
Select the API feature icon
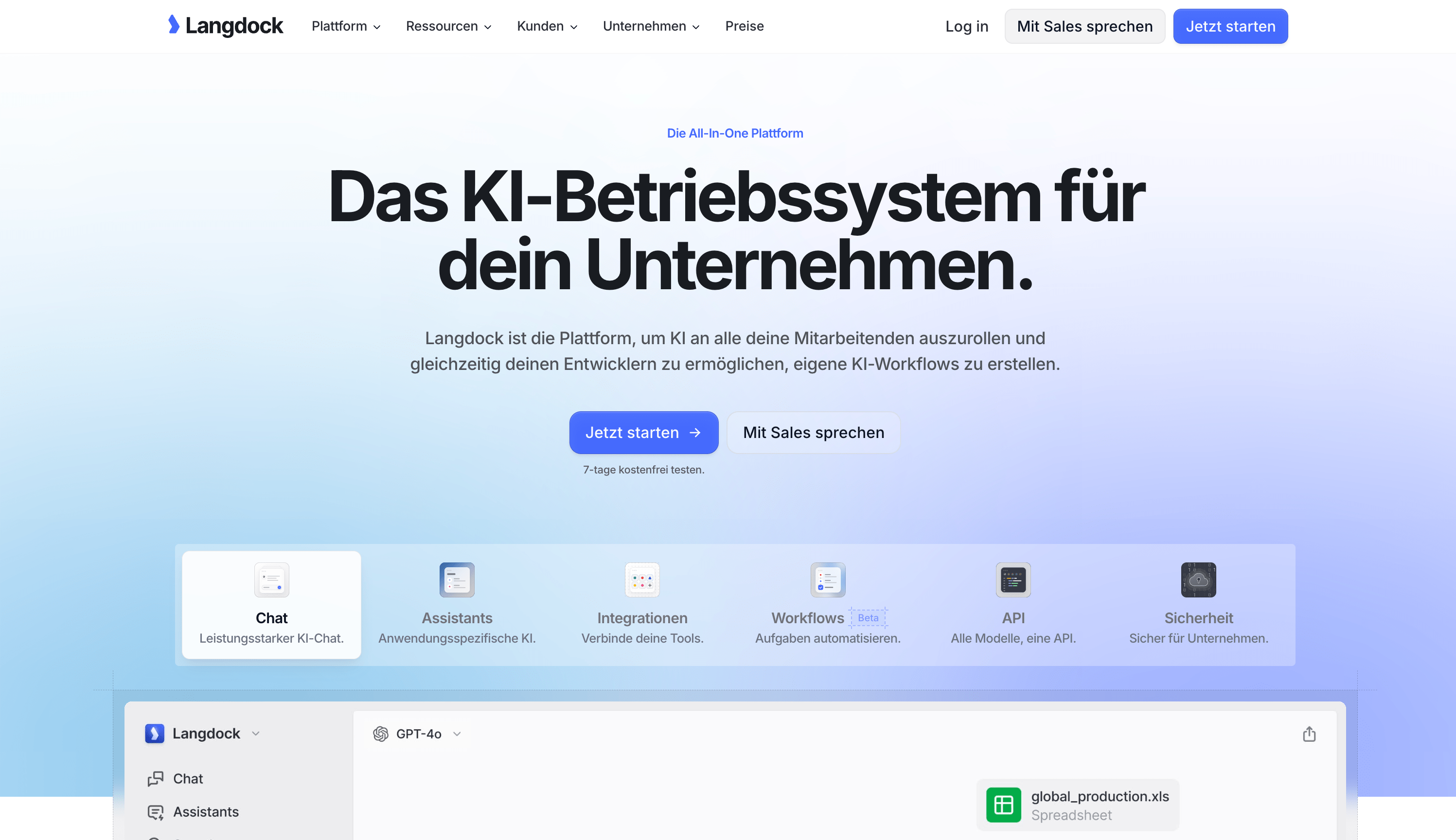[x=1013, y=580]
